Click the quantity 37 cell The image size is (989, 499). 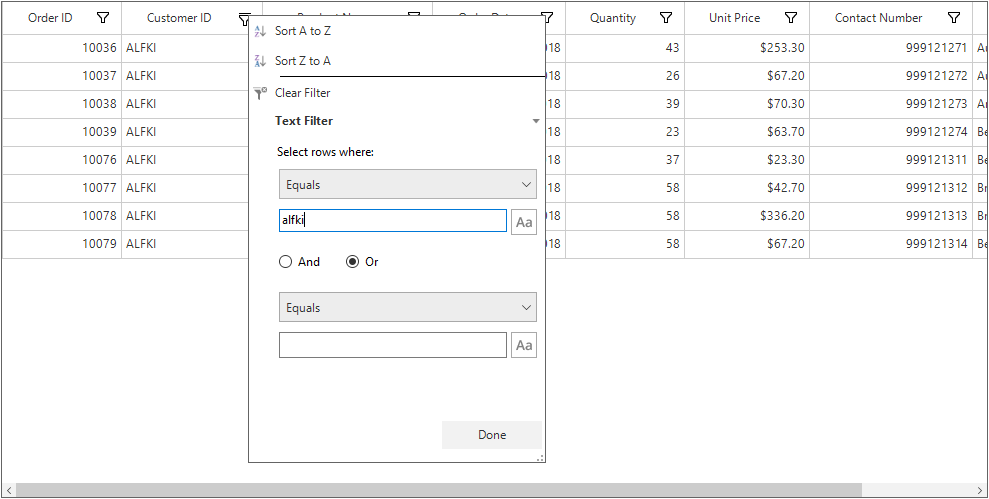coord(625,160)
